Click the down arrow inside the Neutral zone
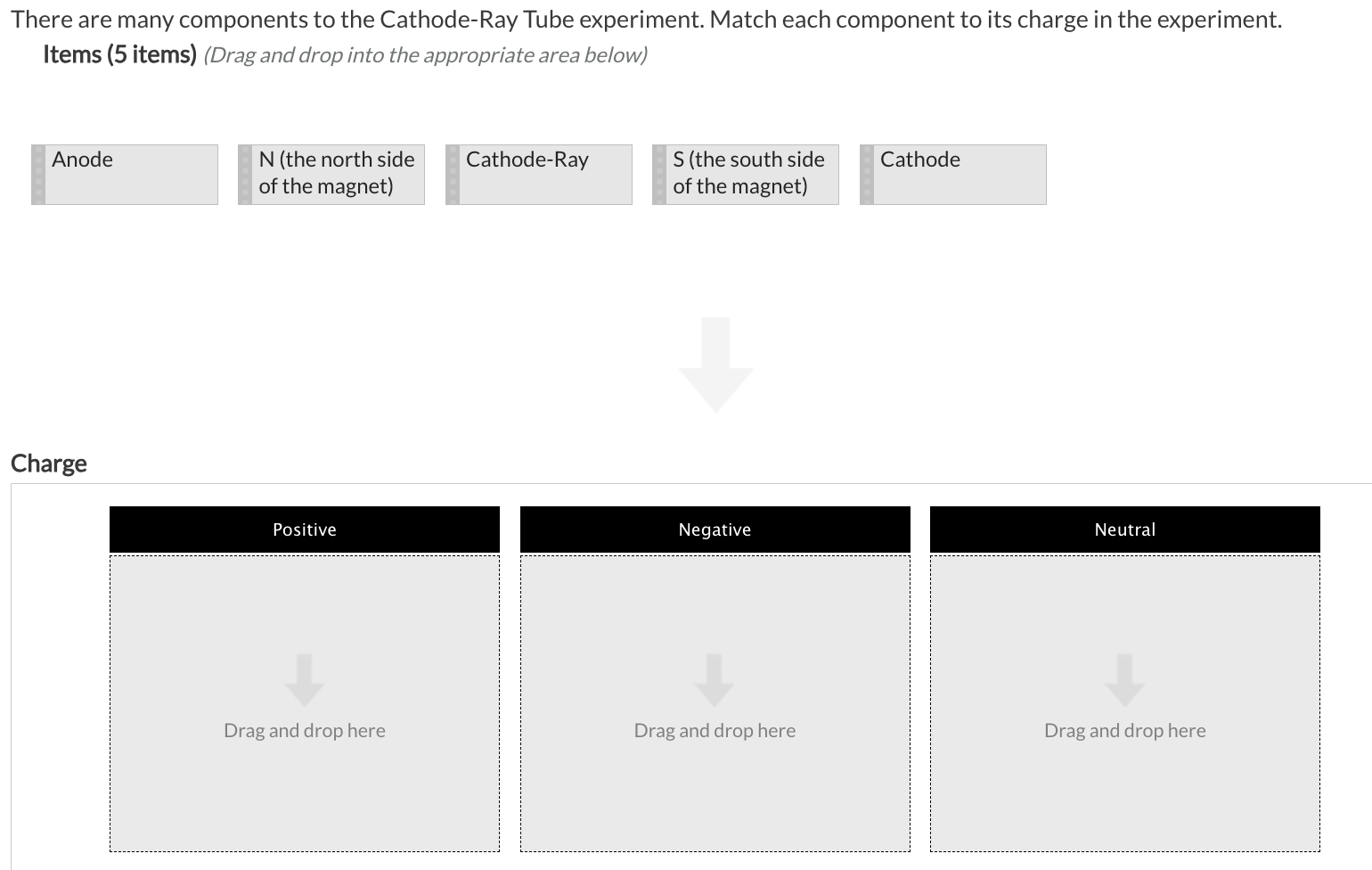Image resolution: width=1372 pixels, height=870 pixels. tap(1124, 679)
